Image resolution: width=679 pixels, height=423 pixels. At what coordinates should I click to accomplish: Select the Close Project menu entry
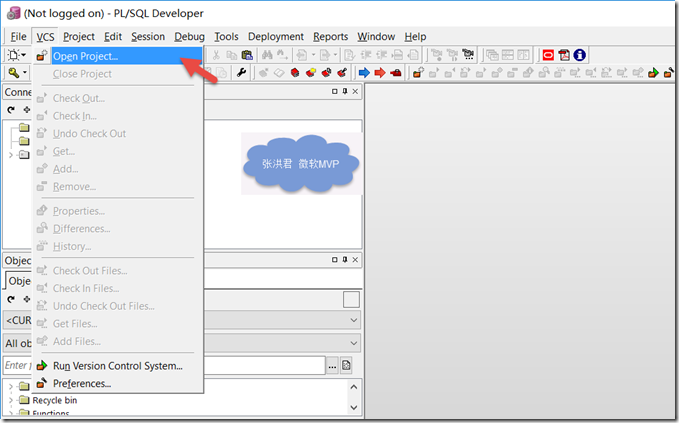118,74
